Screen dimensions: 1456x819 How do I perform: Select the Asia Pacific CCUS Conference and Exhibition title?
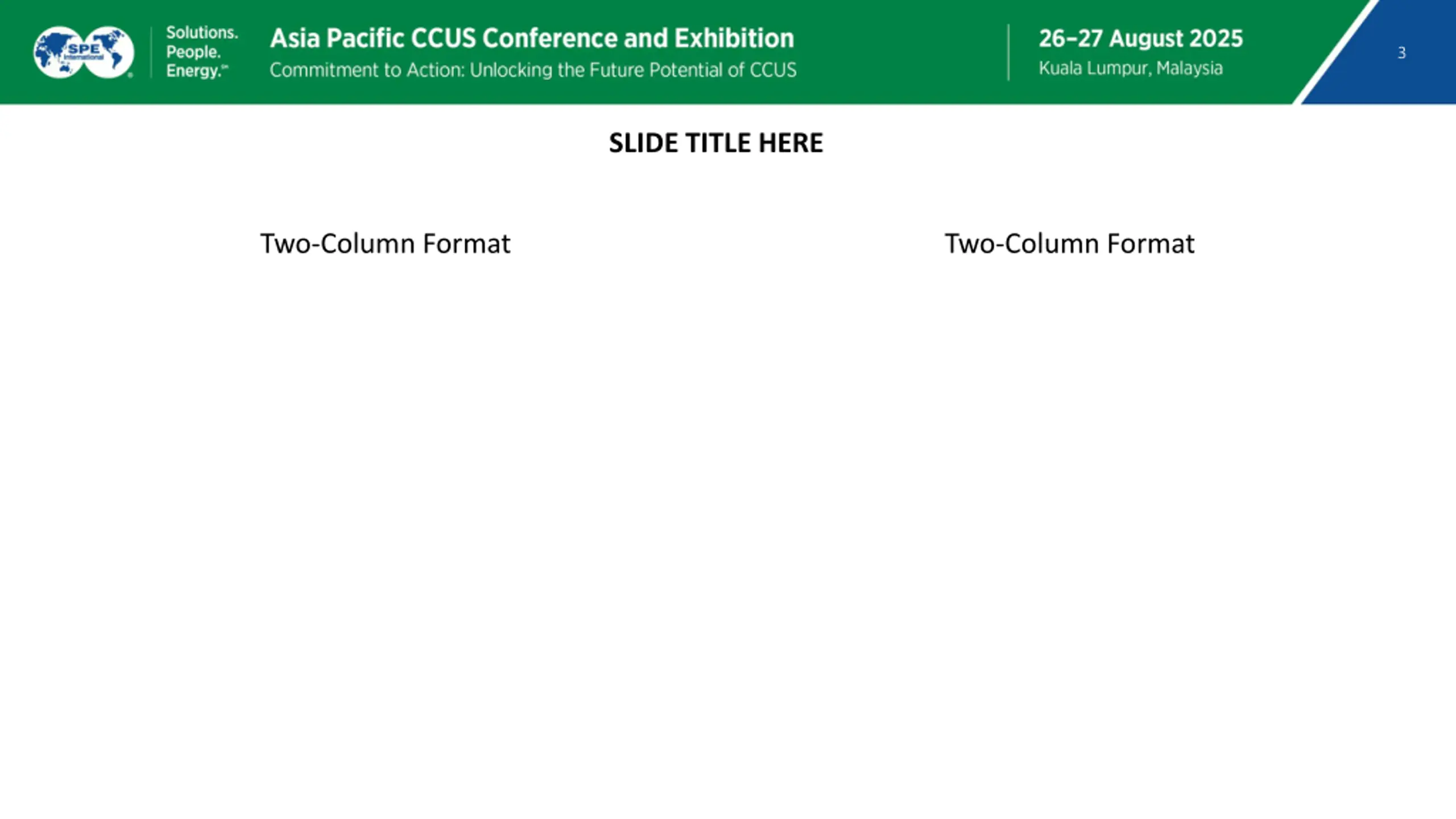[x=532, y=38]
